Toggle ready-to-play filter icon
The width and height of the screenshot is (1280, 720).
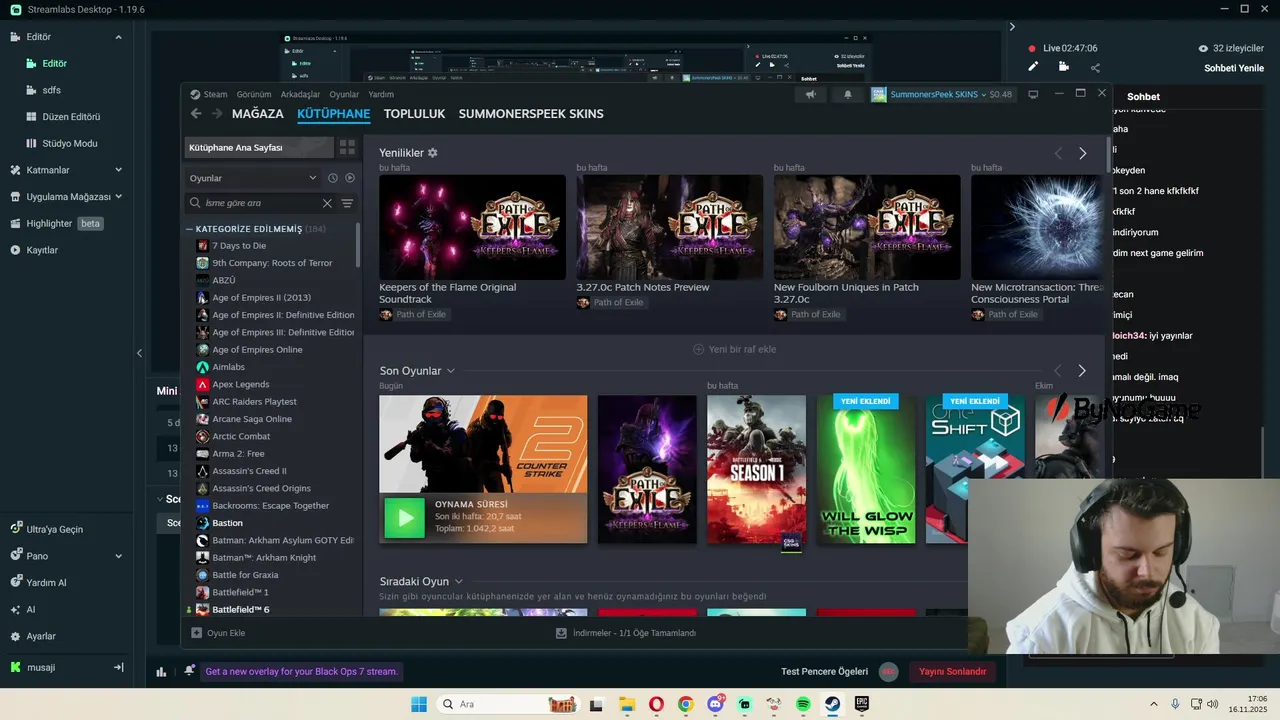point(350,178)
